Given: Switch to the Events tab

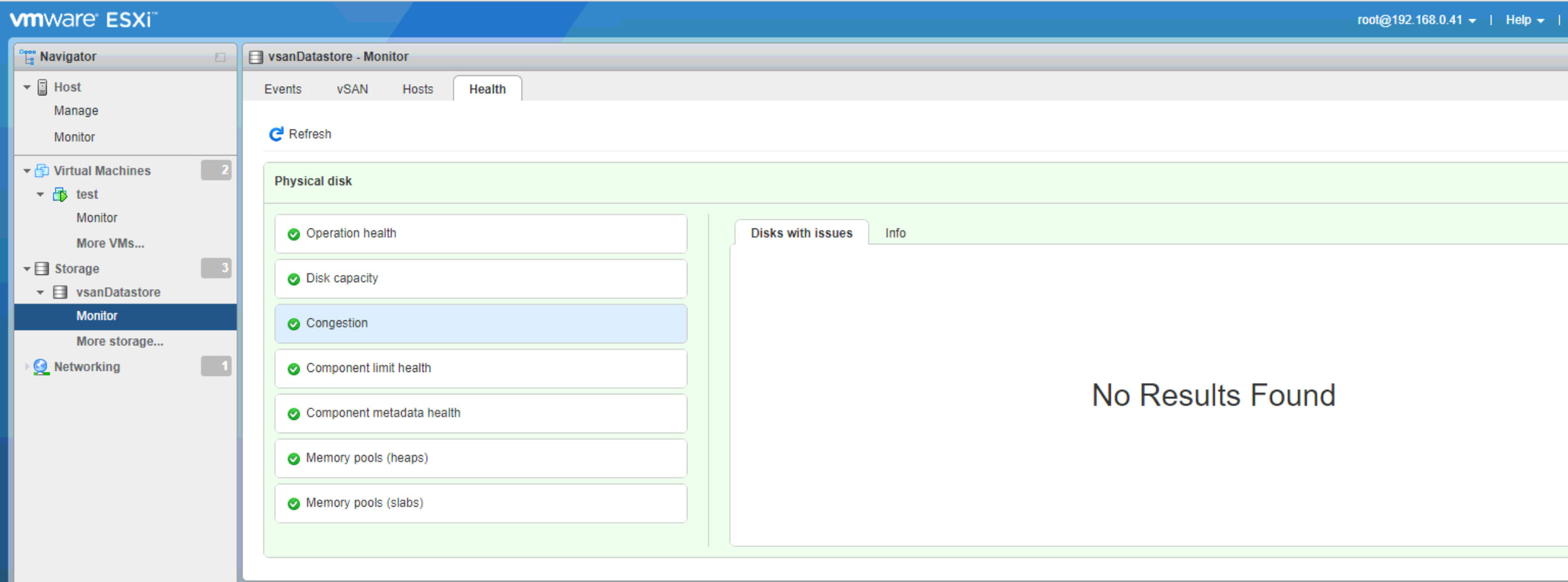Looking at the screenshot, I should (282, 89).
